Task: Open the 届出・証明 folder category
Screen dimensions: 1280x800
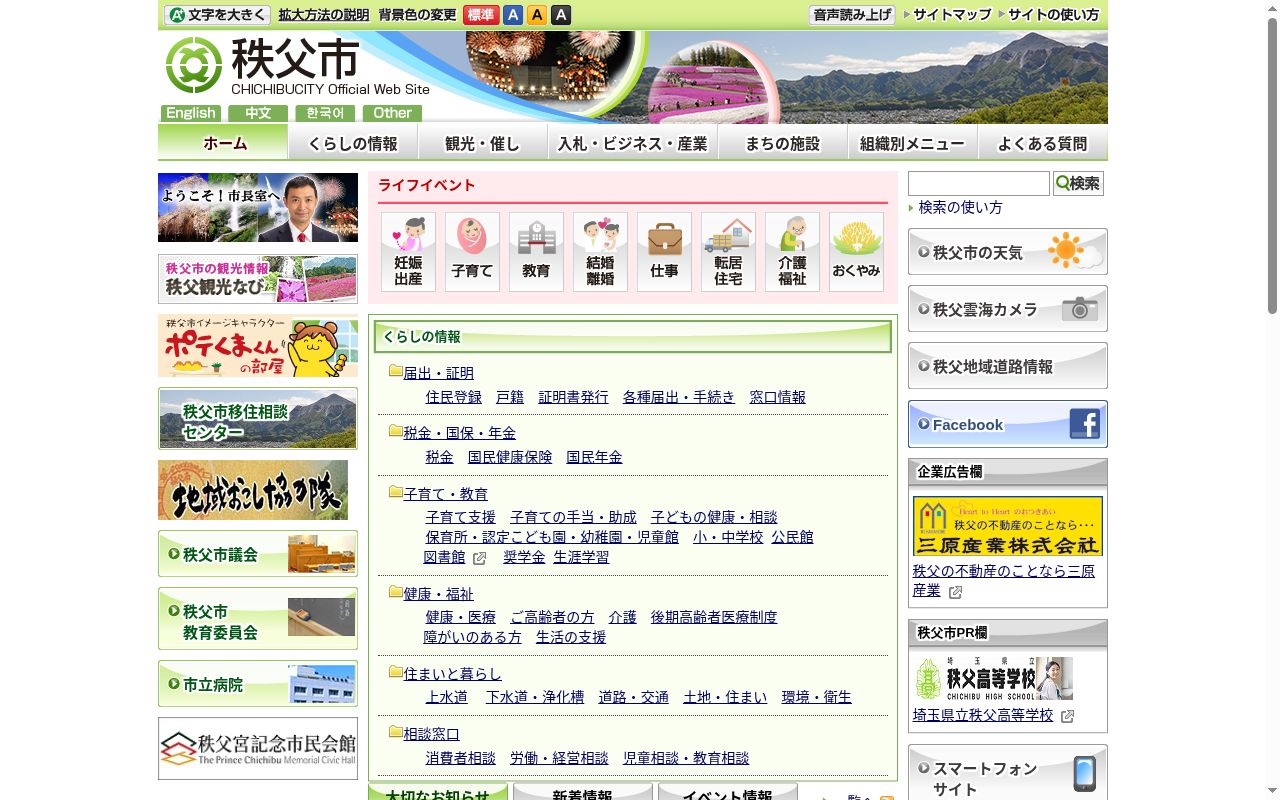Action: tap(438, 373)
